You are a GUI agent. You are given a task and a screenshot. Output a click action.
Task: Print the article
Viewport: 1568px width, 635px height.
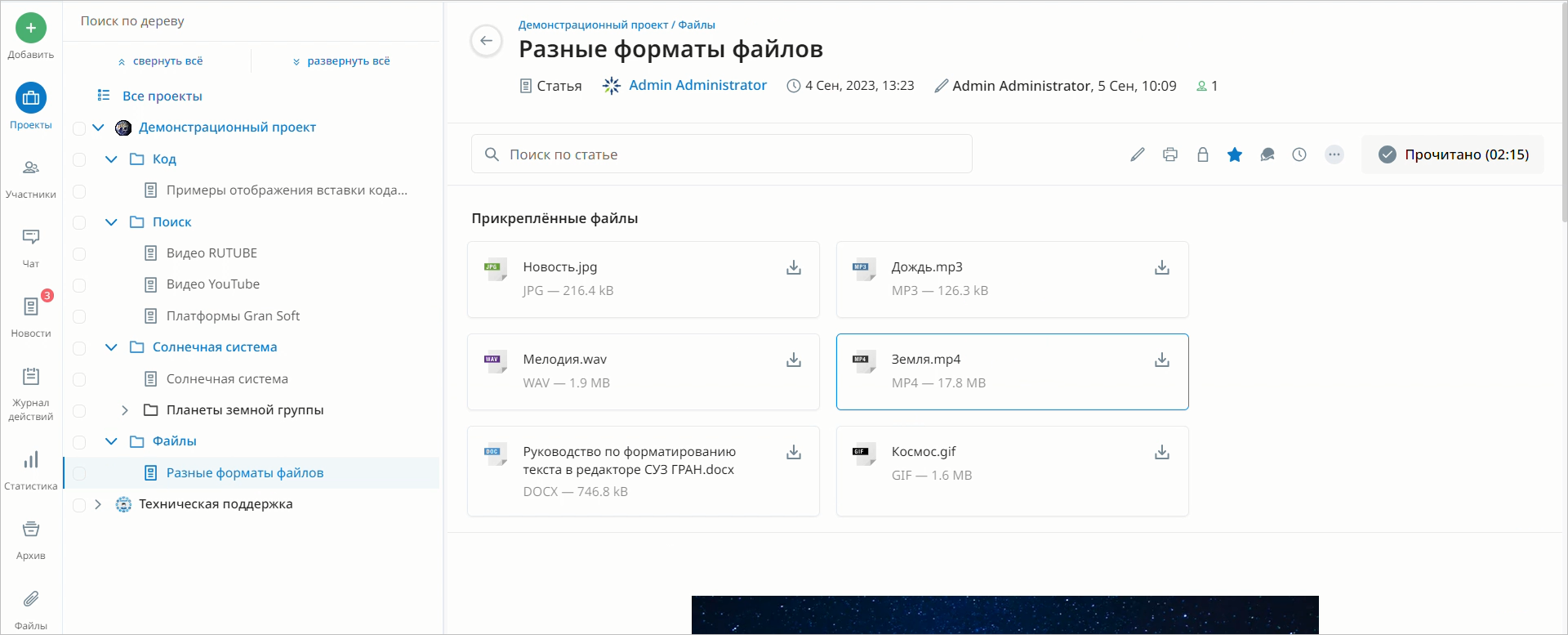(1170, 154)
